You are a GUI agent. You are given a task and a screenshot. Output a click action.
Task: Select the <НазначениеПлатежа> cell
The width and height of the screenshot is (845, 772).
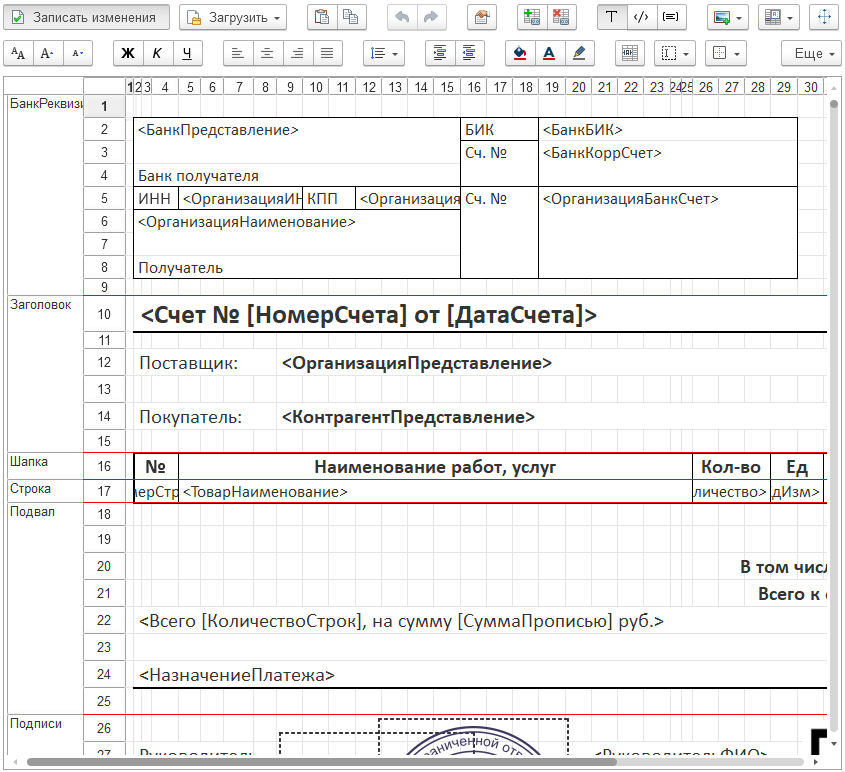(480, 675)
